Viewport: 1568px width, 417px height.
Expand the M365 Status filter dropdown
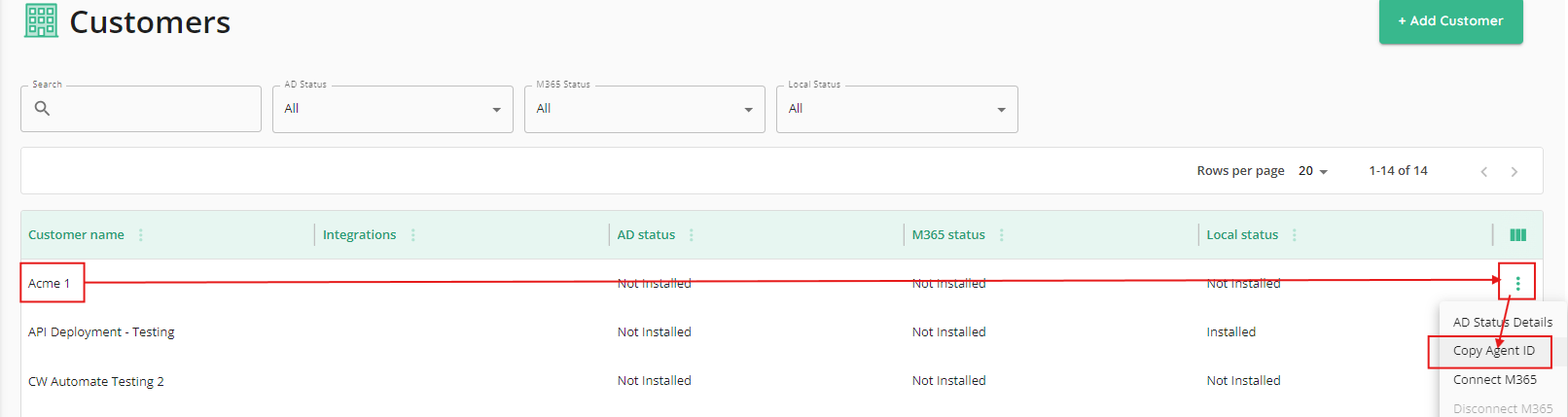click(x=645, y=109)
